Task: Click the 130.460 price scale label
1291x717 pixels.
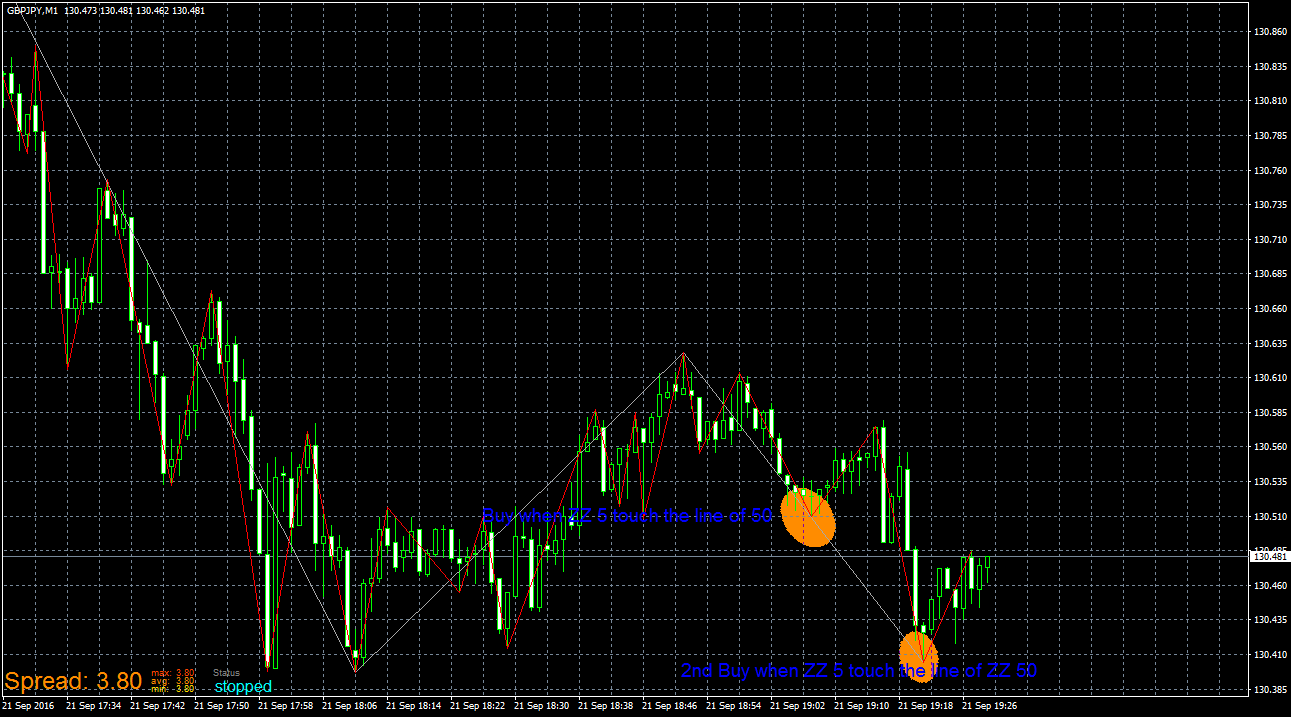Action: (x=1270, y=586)
